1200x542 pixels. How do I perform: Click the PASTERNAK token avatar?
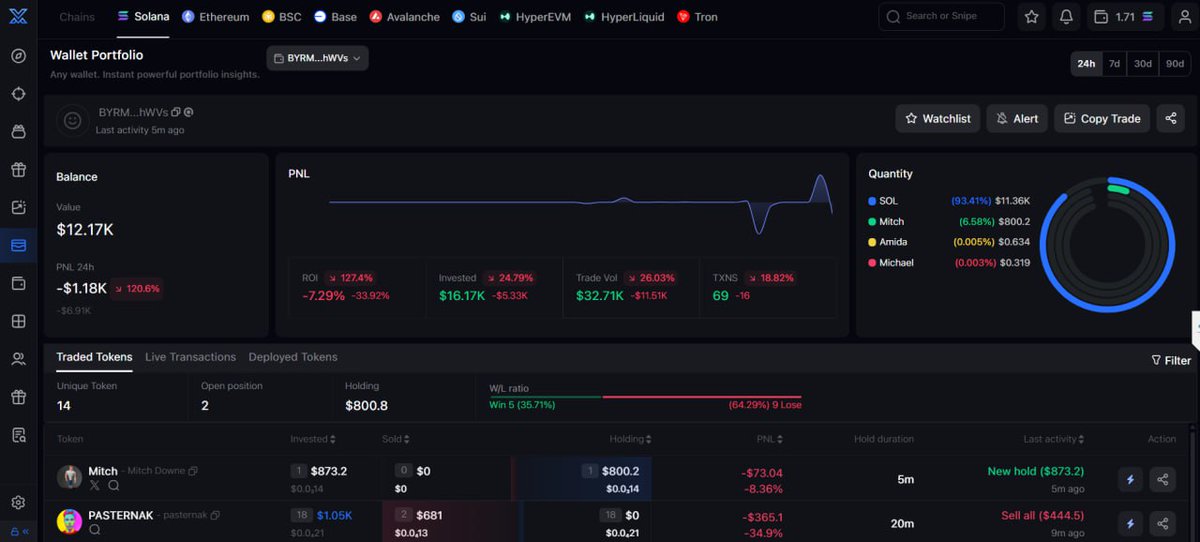[69, 521]
